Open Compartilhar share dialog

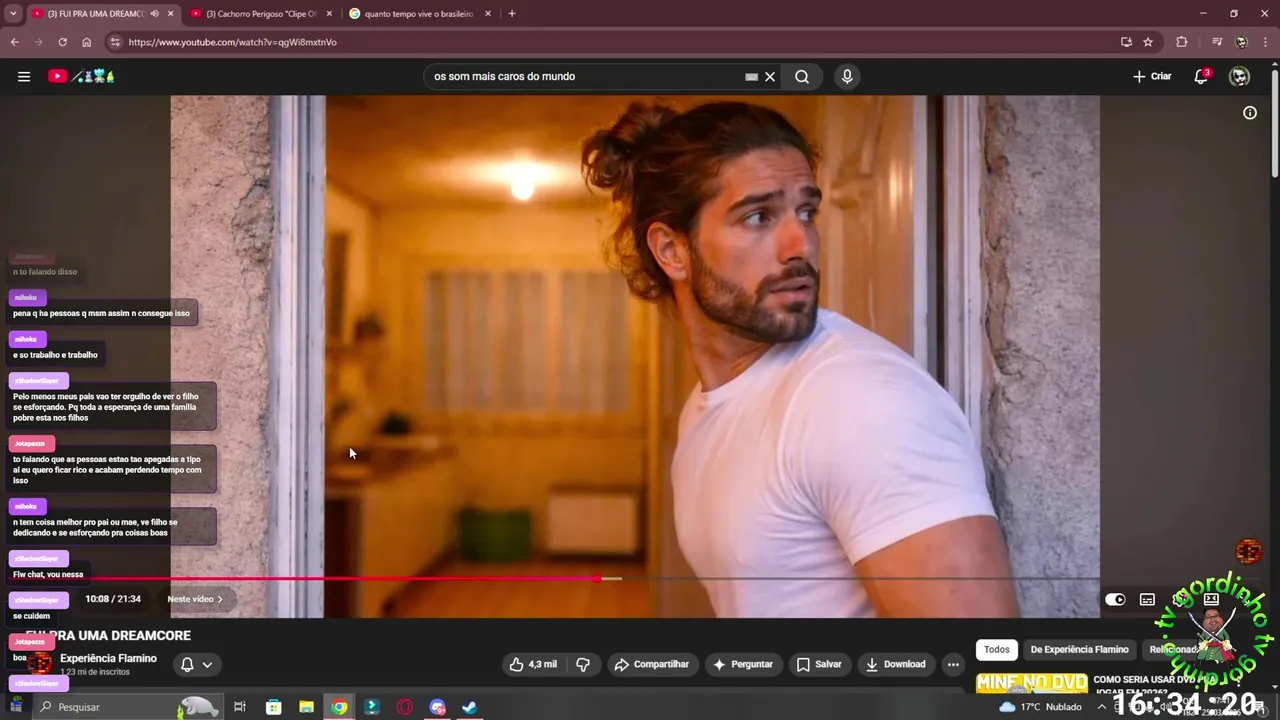click(x=652, y=664)
